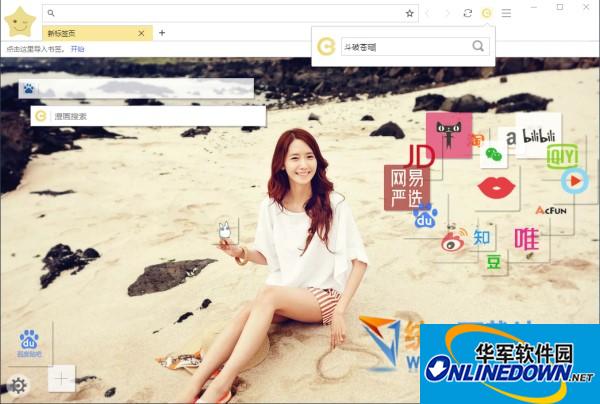
Task: Click the star bookmark icon in address bar
Action: 409,13
